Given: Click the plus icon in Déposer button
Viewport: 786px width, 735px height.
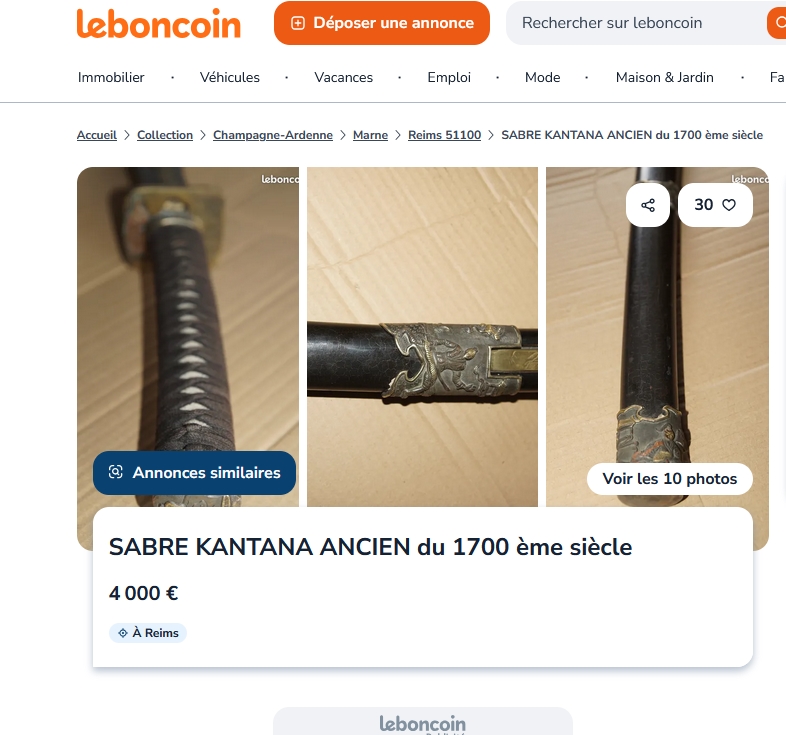Looking at the screenshot, I should click(x=298, y=23).
